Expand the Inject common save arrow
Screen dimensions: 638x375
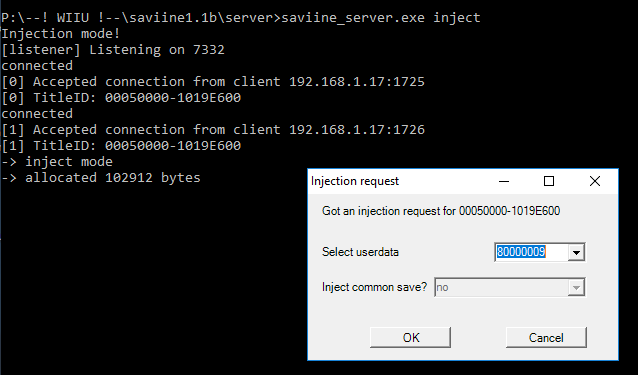tap(576, 288)
